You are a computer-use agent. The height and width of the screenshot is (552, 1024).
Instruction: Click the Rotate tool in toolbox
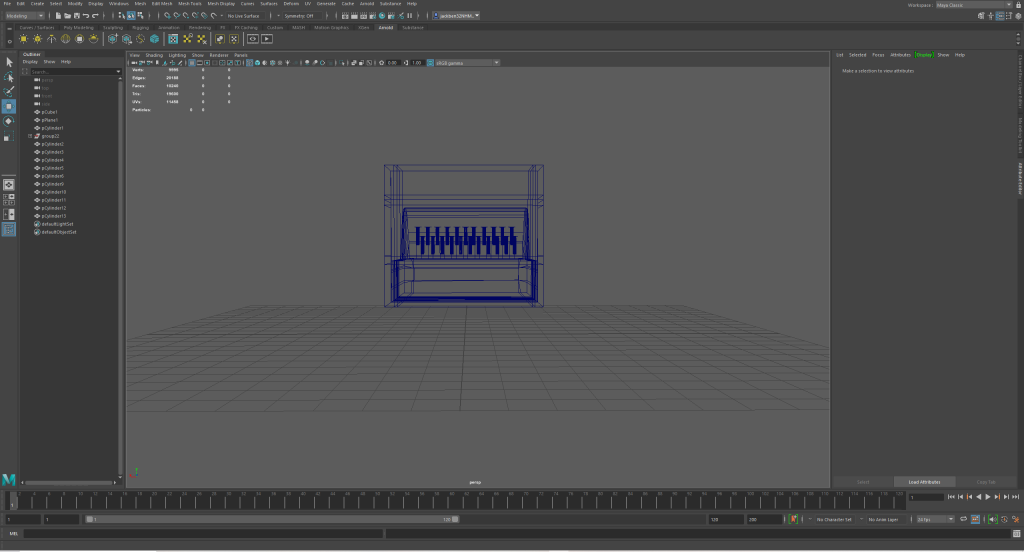[x=9, y=121]
